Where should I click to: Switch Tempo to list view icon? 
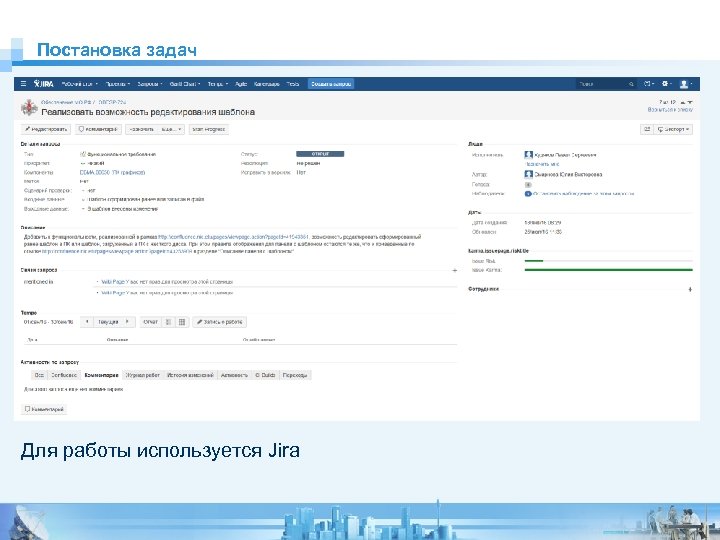[x=169, y=322]
